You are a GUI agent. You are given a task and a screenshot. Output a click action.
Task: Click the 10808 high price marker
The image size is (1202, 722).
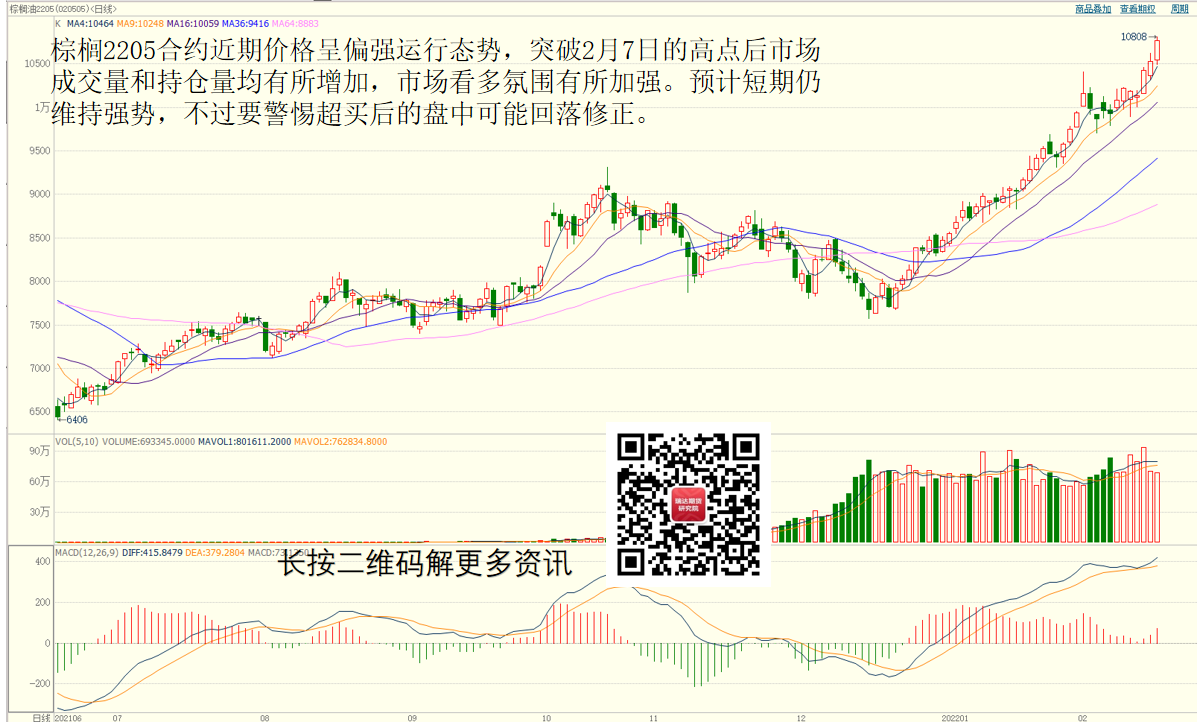pyautogui.click(x=1135, y=36)
